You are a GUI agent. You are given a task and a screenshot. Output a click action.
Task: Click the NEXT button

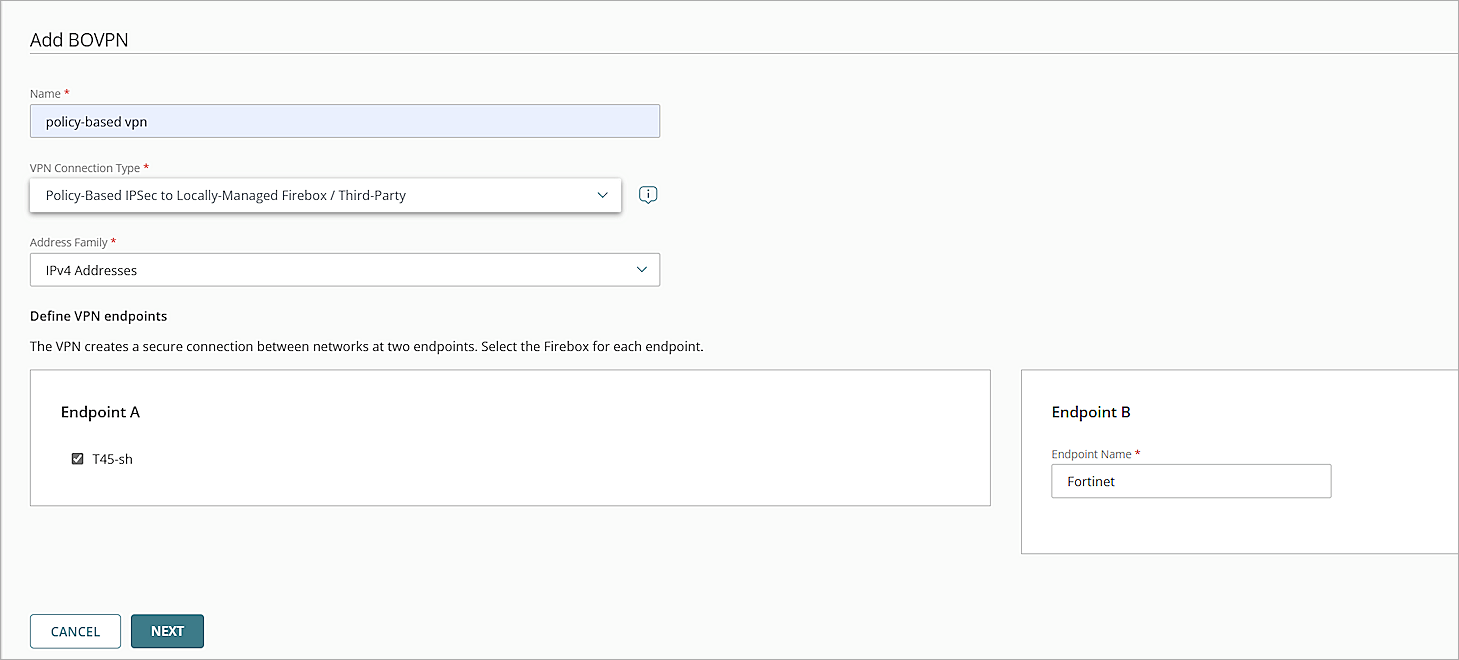click(167, 631)
